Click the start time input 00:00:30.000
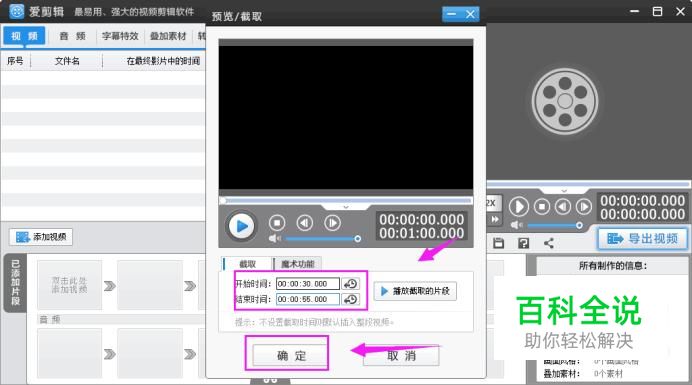692x385 pixels. pos(308,283)
